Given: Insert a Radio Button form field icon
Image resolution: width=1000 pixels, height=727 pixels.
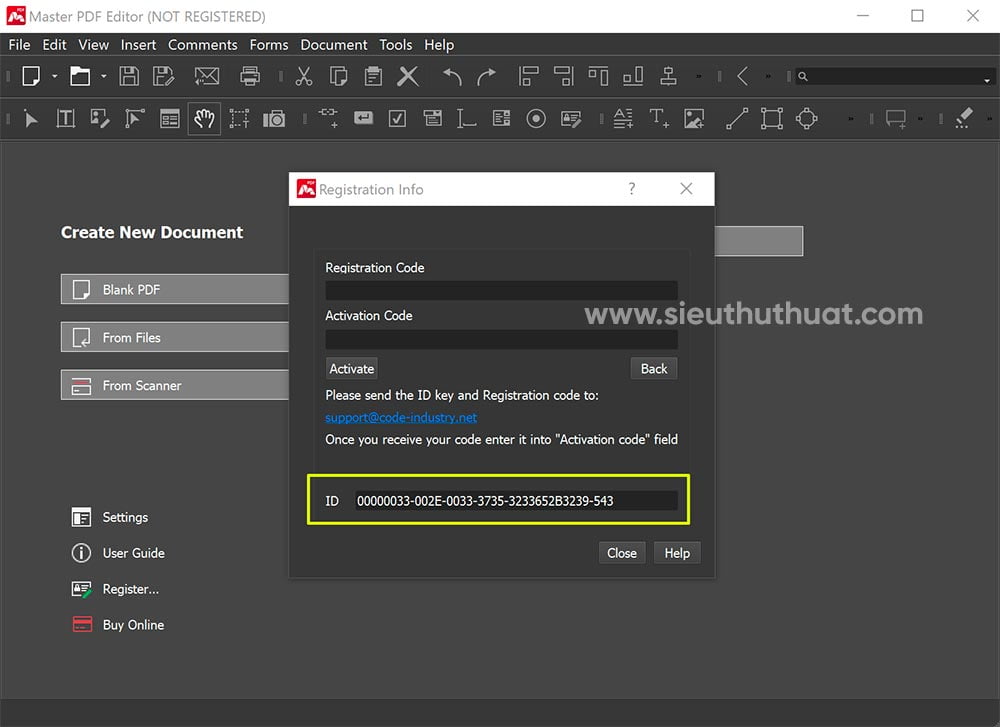Looking at the screenshot, I should 536,119.
